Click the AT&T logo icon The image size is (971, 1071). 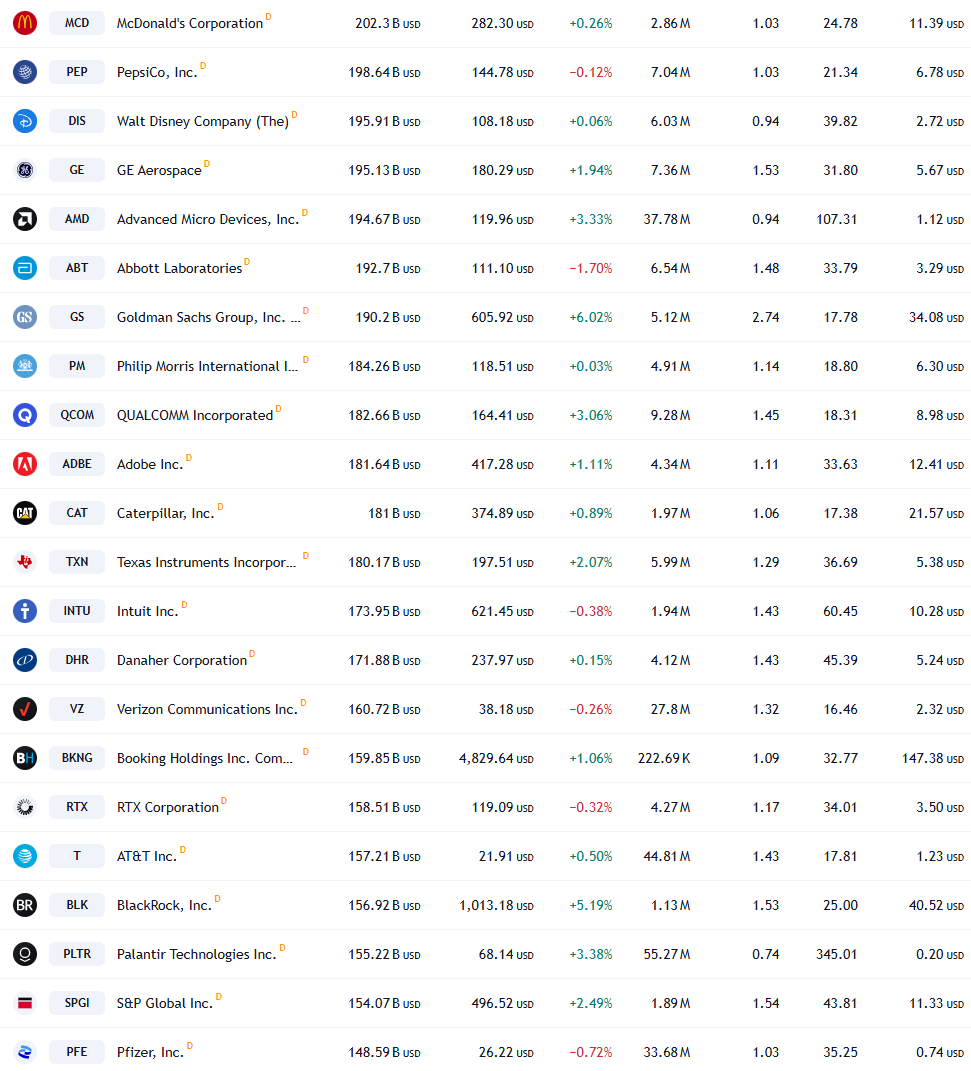pos(25,856)
